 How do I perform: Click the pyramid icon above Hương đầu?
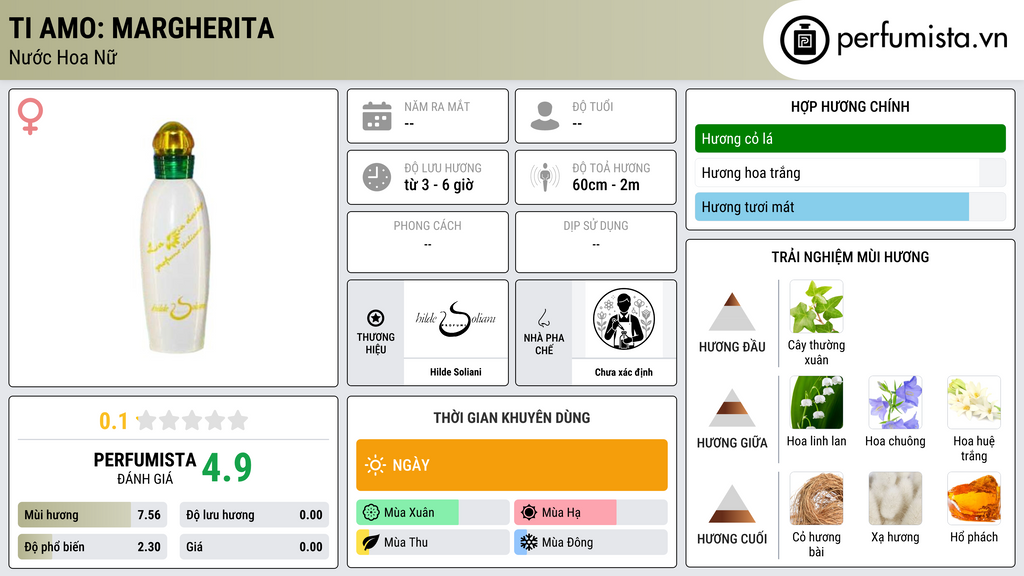pos(732,312)
